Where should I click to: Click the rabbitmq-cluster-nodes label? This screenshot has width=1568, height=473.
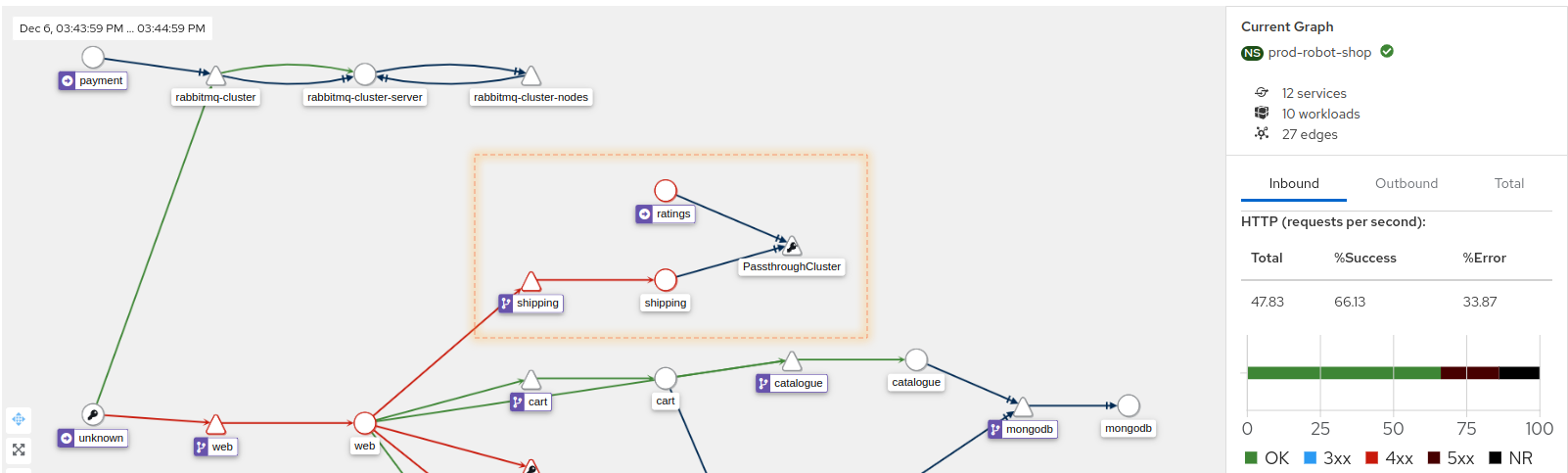[x=530, y=97]
